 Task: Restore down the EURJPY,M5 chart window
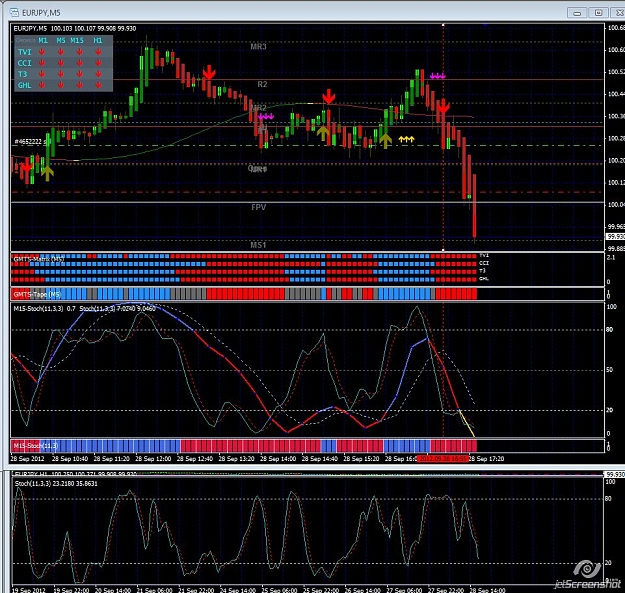coord(598,13)
